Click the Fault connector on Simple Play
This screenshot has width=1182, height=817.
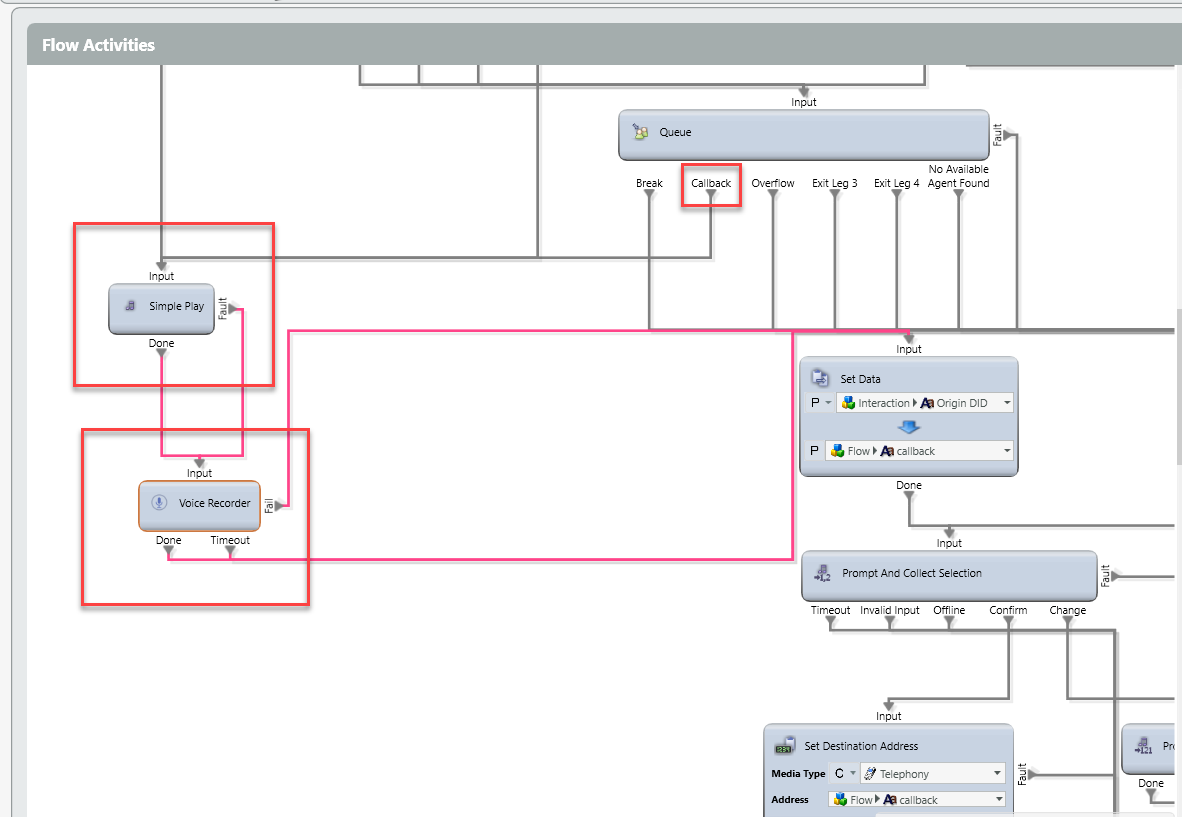[x=232, y=309]
